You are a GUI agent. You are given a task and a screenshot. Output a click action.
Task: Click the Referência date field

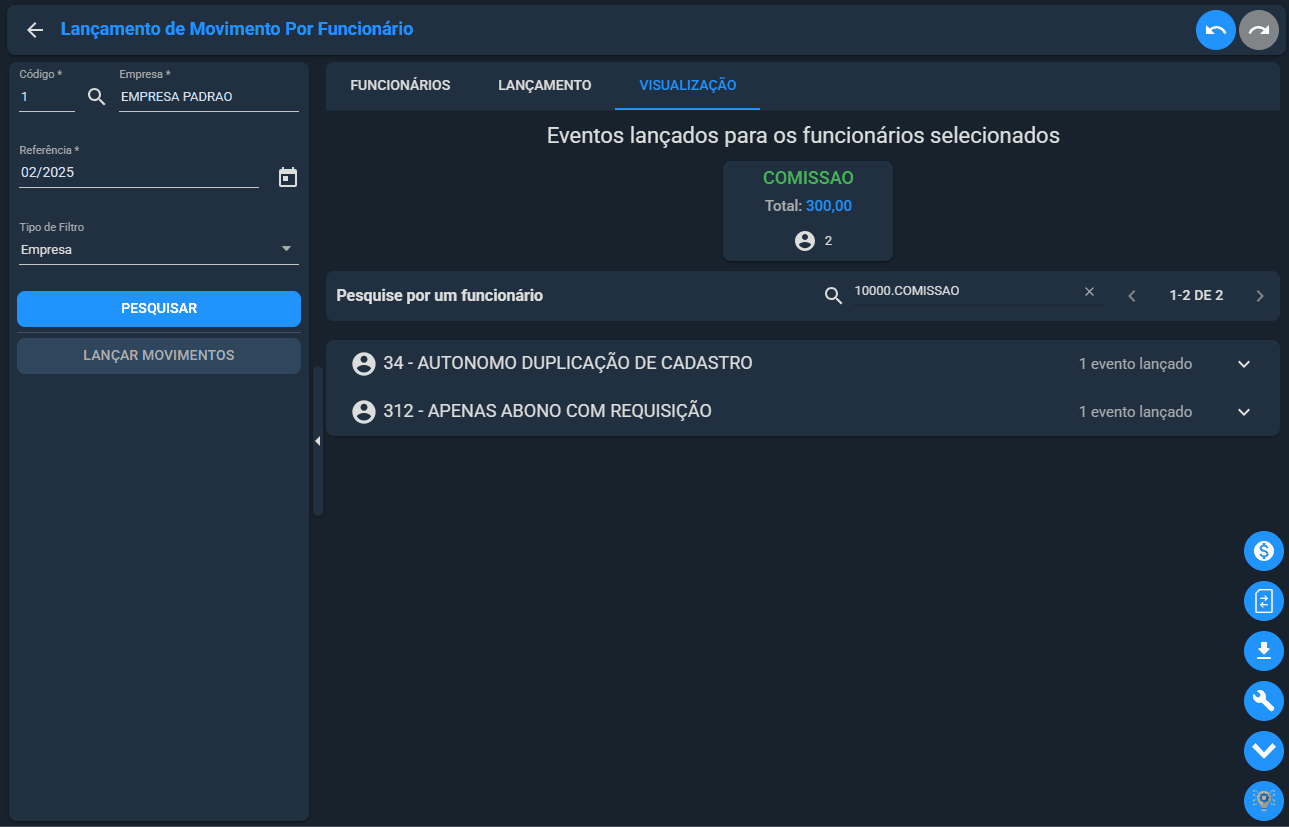click(x=139, y=173)
